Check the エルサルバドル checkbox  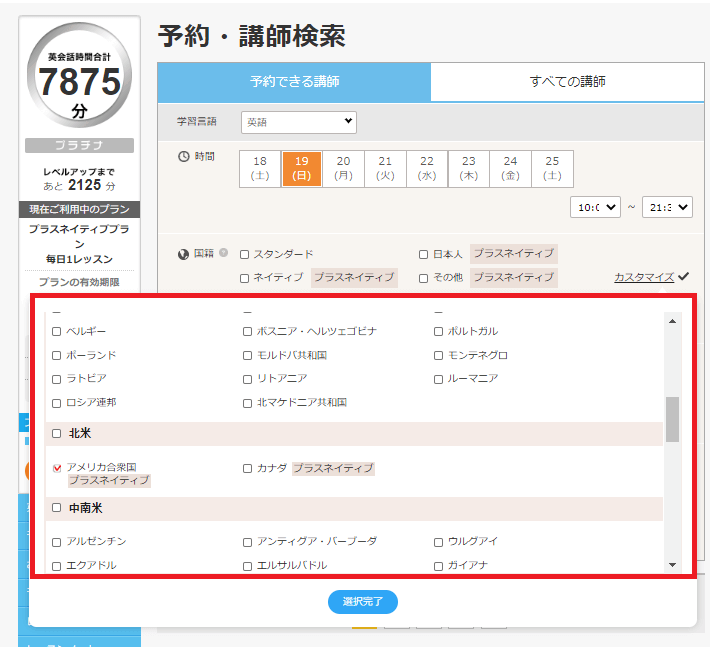[247, 566]
